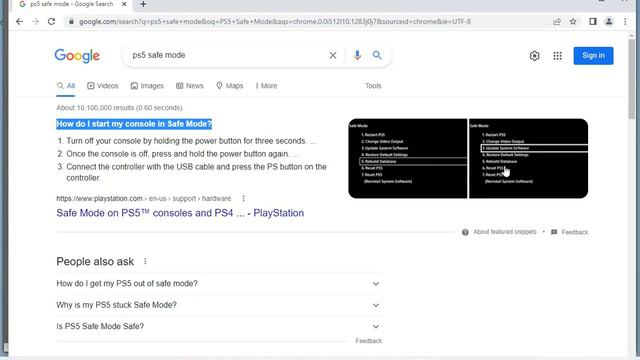This screenshot has height=360, width=640.
Task: Bookmark this page with the star icon
Action: point(573,22)
